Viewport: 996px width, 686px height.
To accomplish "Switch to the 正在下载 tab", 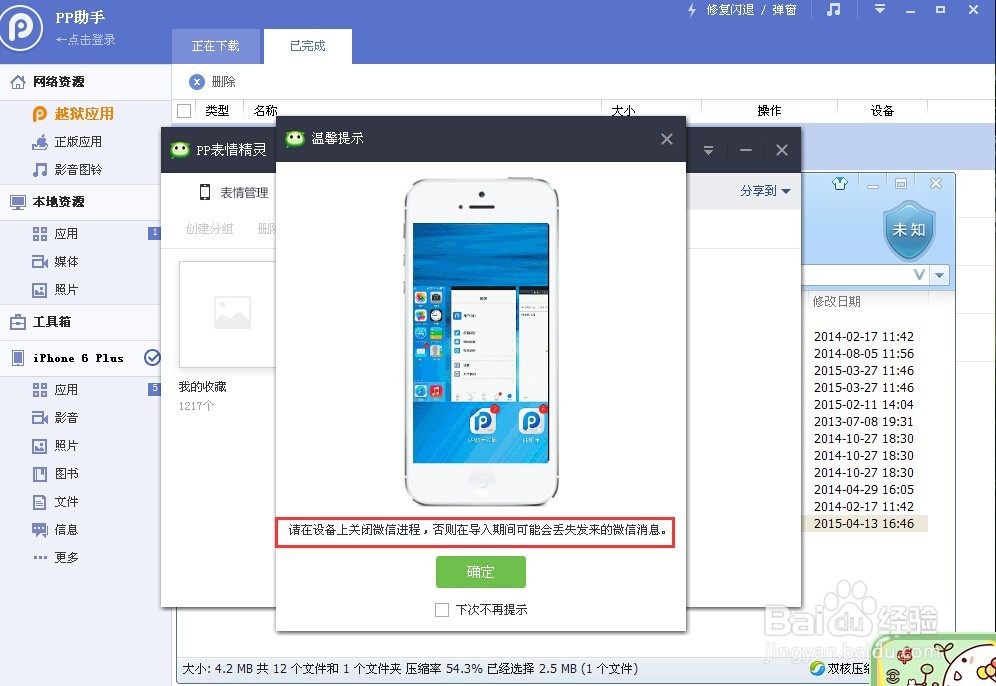I will [216, 46].
